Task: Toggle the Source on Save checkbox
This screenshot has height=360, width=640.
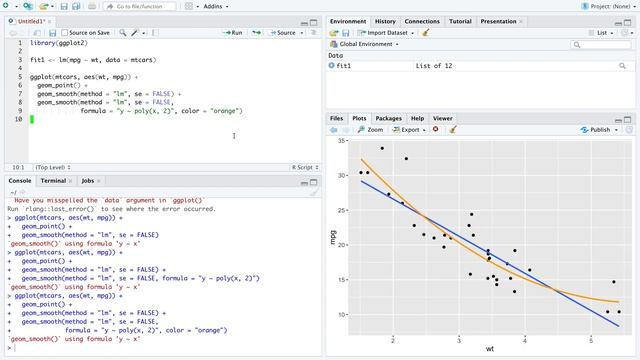Action: [x=64, y=33]
